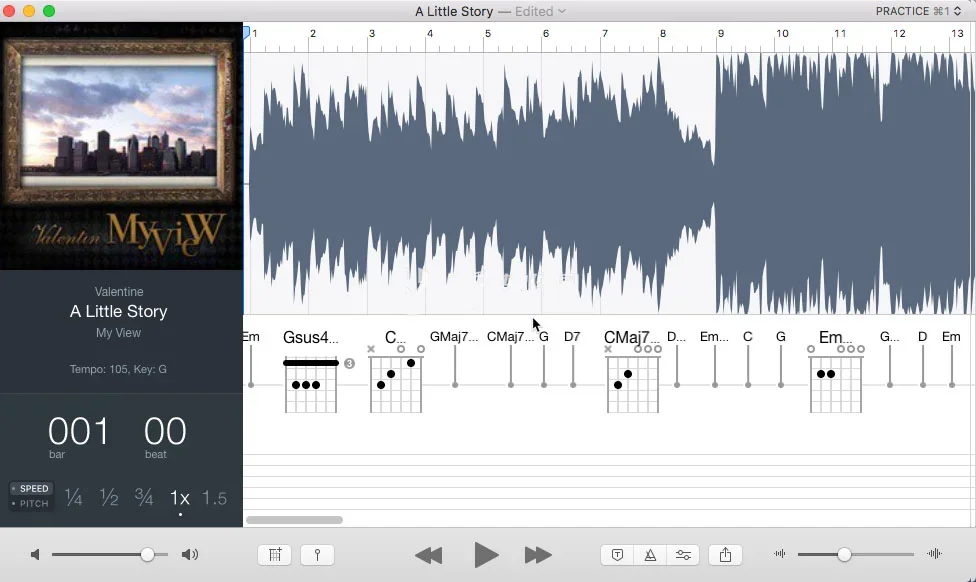
Task: Click the song title A Little Story
Action: 119,311
